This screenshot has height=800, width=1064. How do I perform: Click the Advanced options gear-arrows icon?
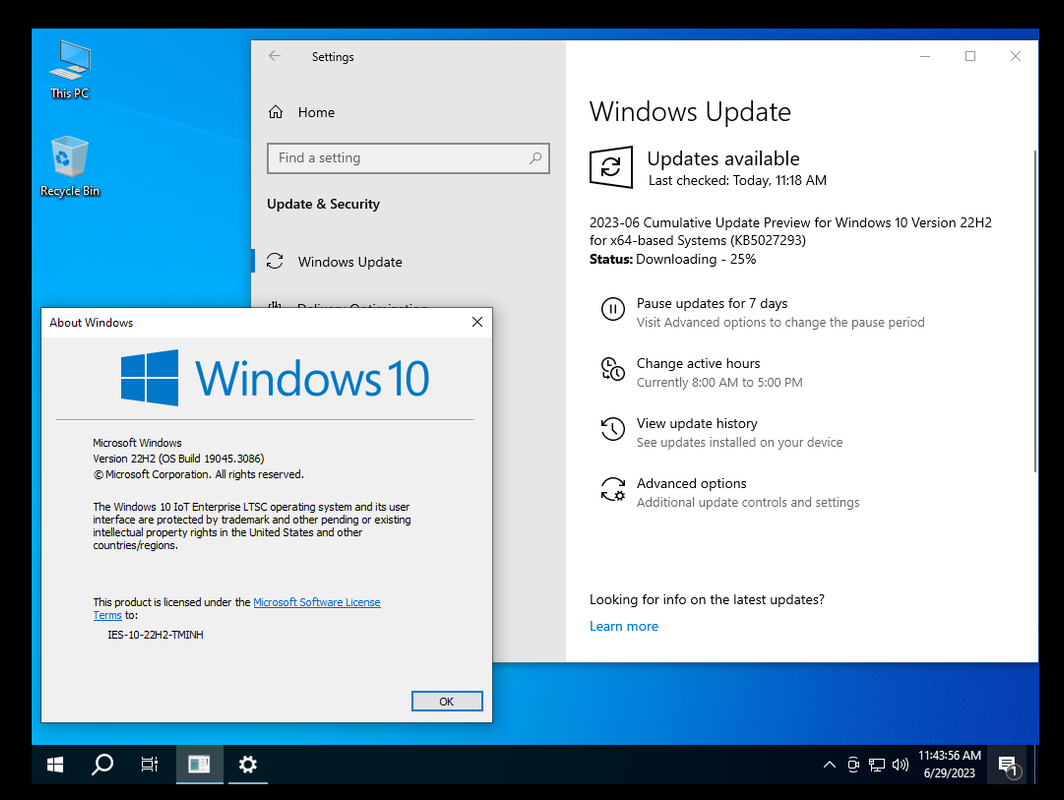[613, 489]
